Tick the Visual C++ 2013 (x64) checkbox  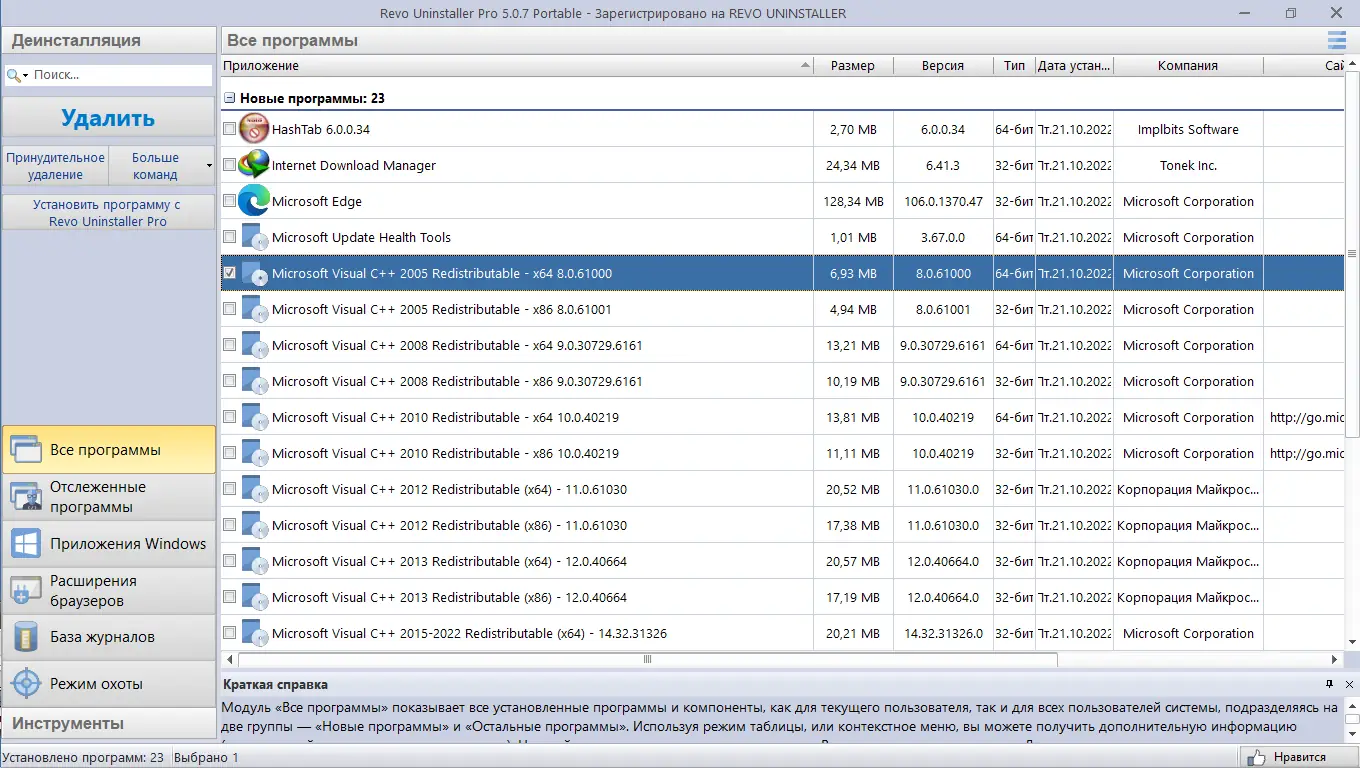point(230,561)
